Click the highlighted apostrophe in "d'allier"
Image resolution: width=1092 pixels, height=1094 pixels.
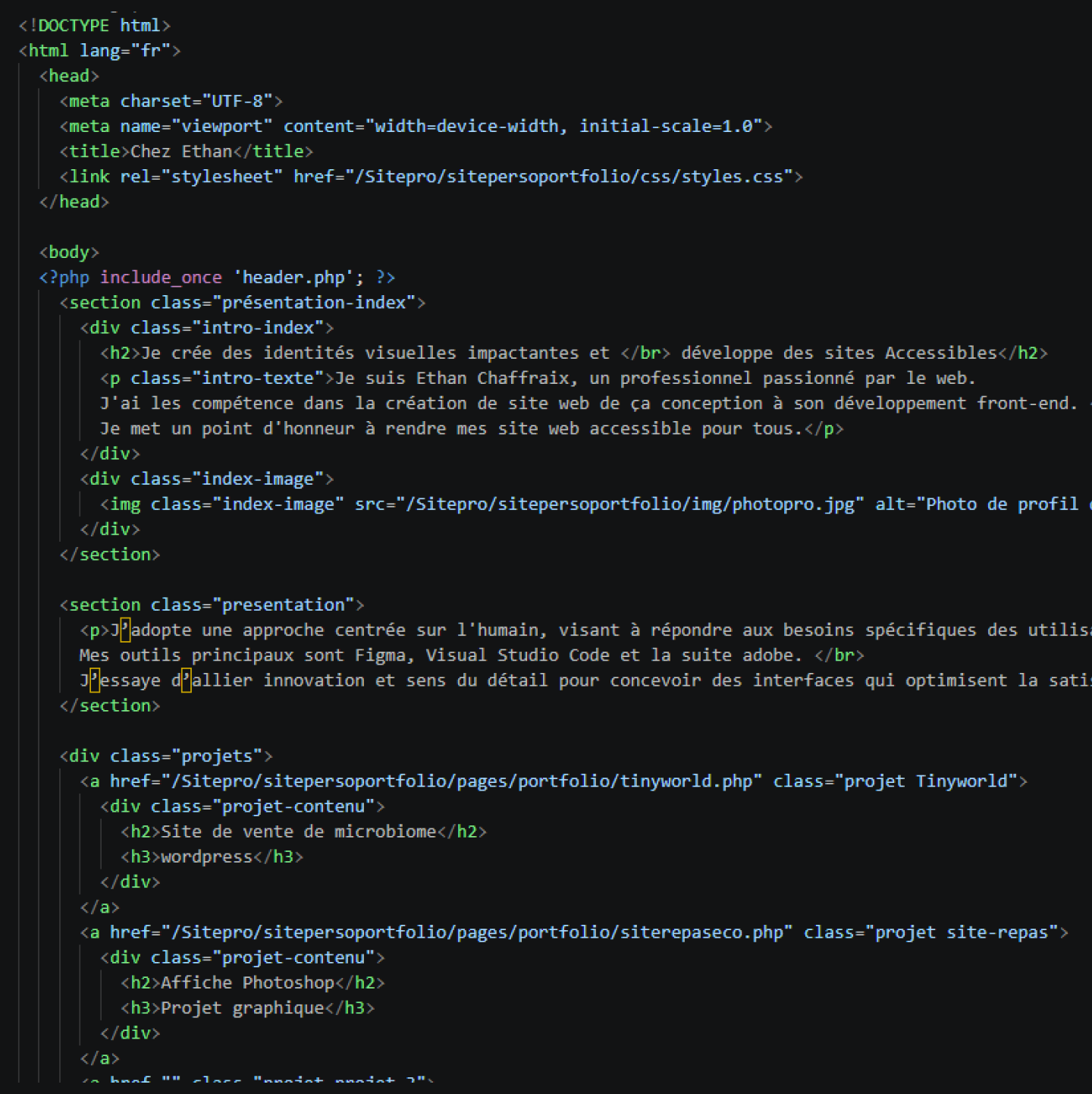(187, 680)
